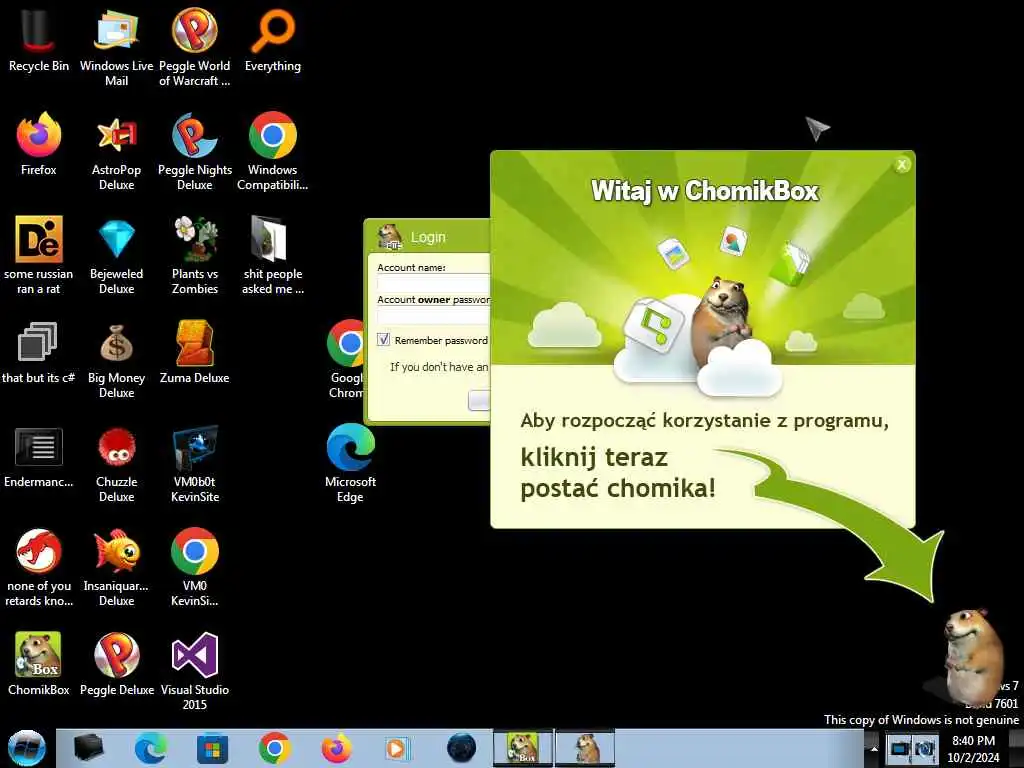
Task: Open partially hidden Google Chrome desktop icon
Action: 345,358
